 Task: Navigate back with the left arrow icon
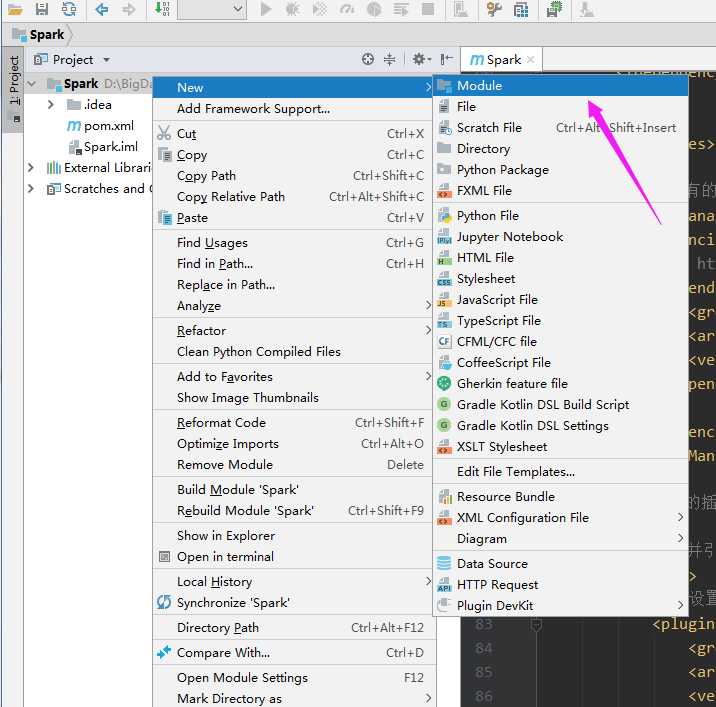pyautogui.click(x=101, y=9)
